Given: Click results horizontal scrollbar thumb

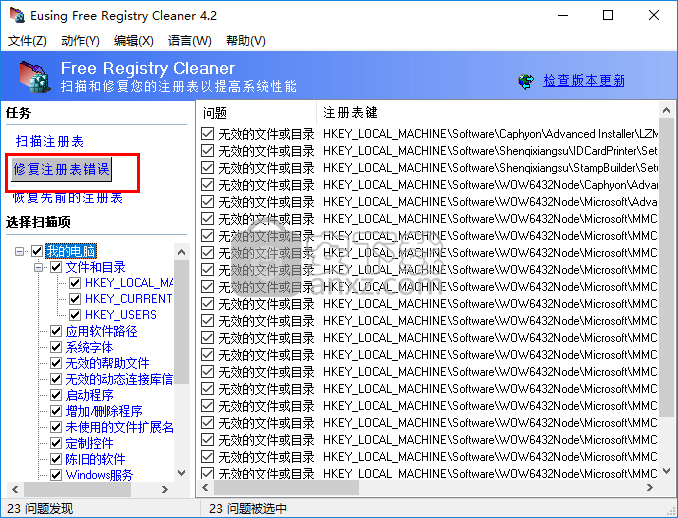Looking at the screenshot, I should tap(286, 488).
